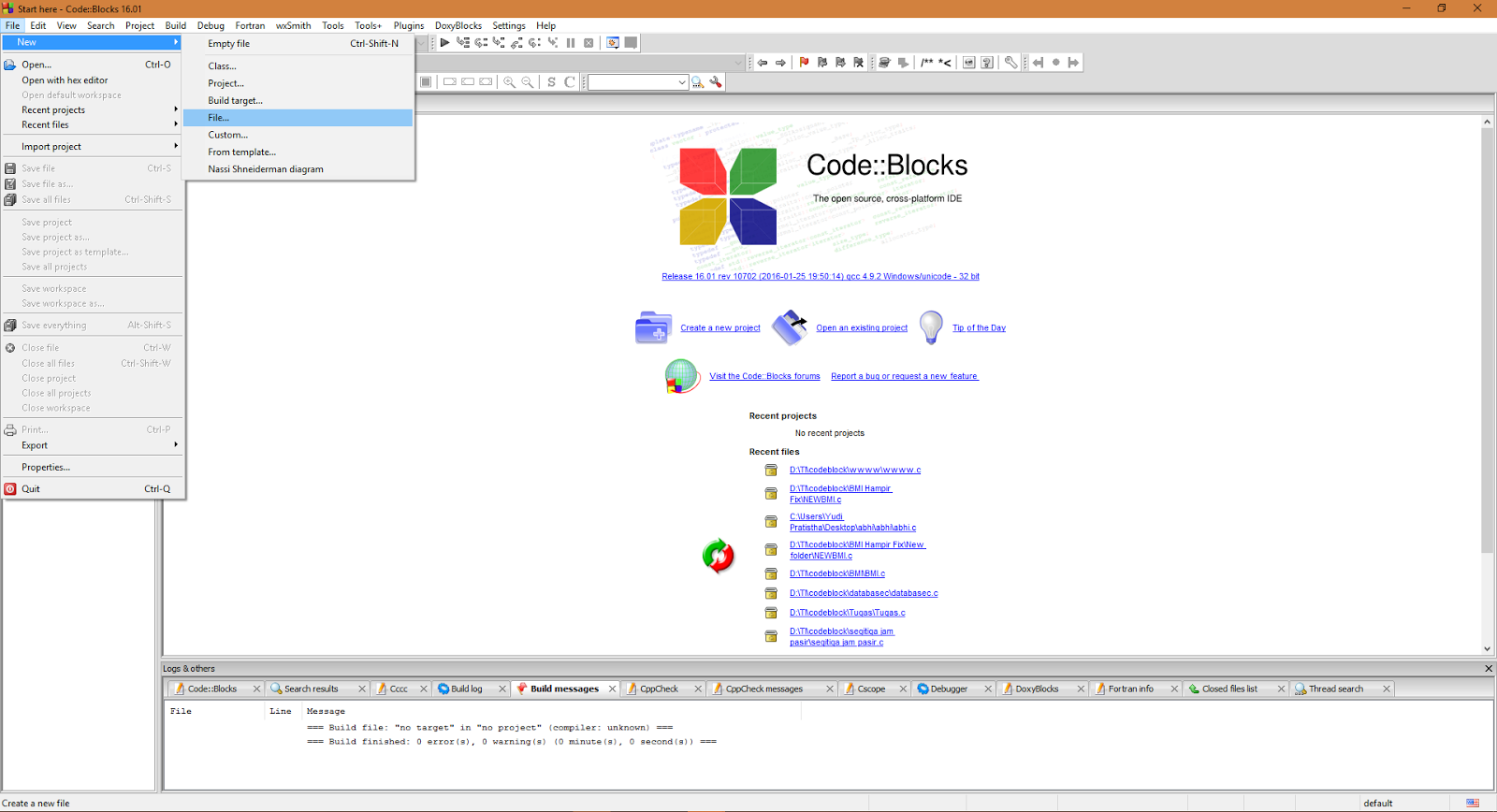The image size is (1497, 812).
Task: Choose Empty file in the New submenu
Action: pos(298,44)
